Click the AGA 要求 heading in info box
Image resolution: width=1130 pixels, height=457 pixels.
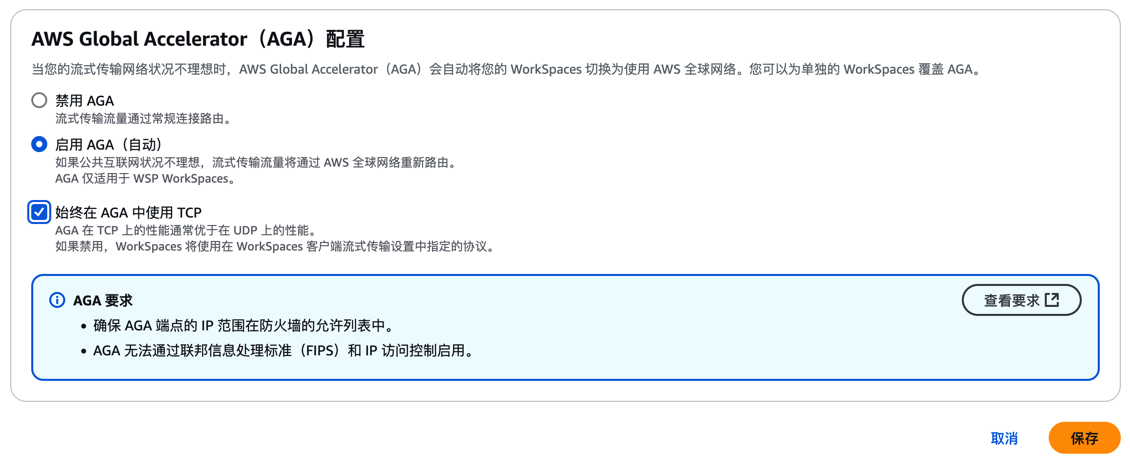pyautogui.click(x=103, y=301)
